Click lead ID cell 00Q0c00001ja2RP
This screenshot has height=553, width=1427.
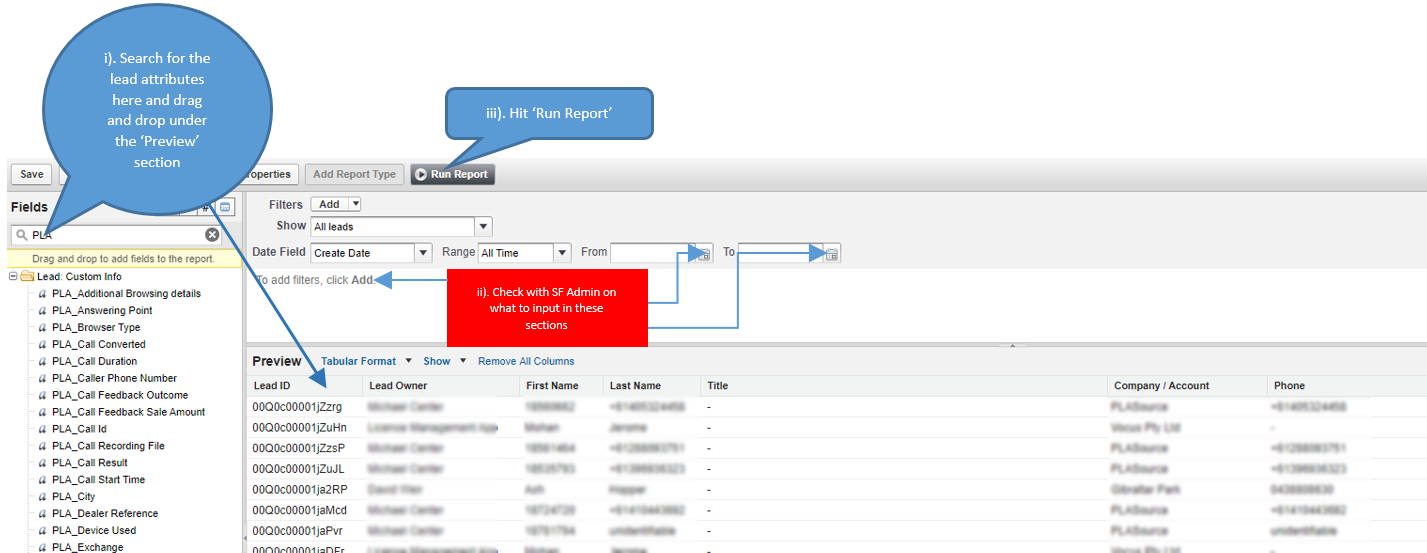[300, 490]
